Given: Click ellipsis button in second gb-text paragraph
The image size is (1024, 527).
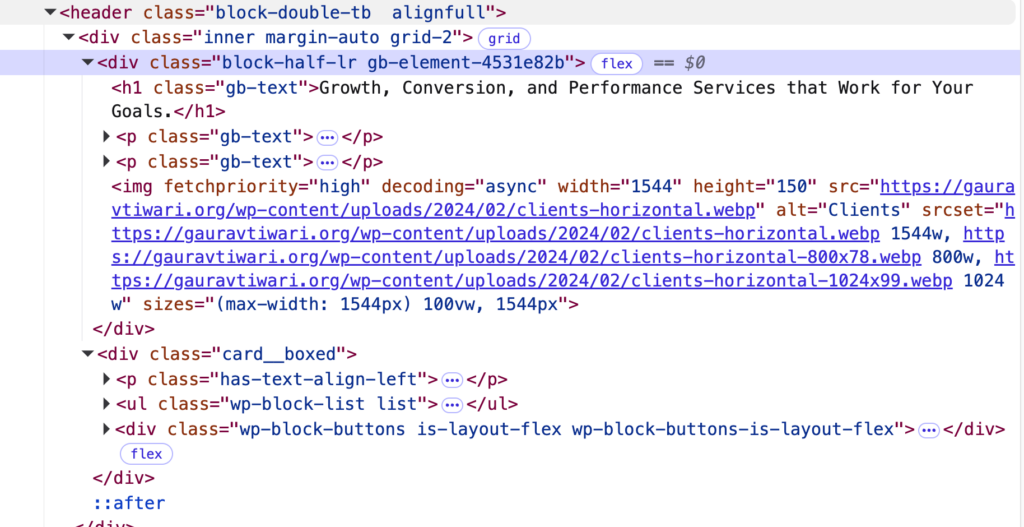Looking at the screenshot, I should click(327, 162).
